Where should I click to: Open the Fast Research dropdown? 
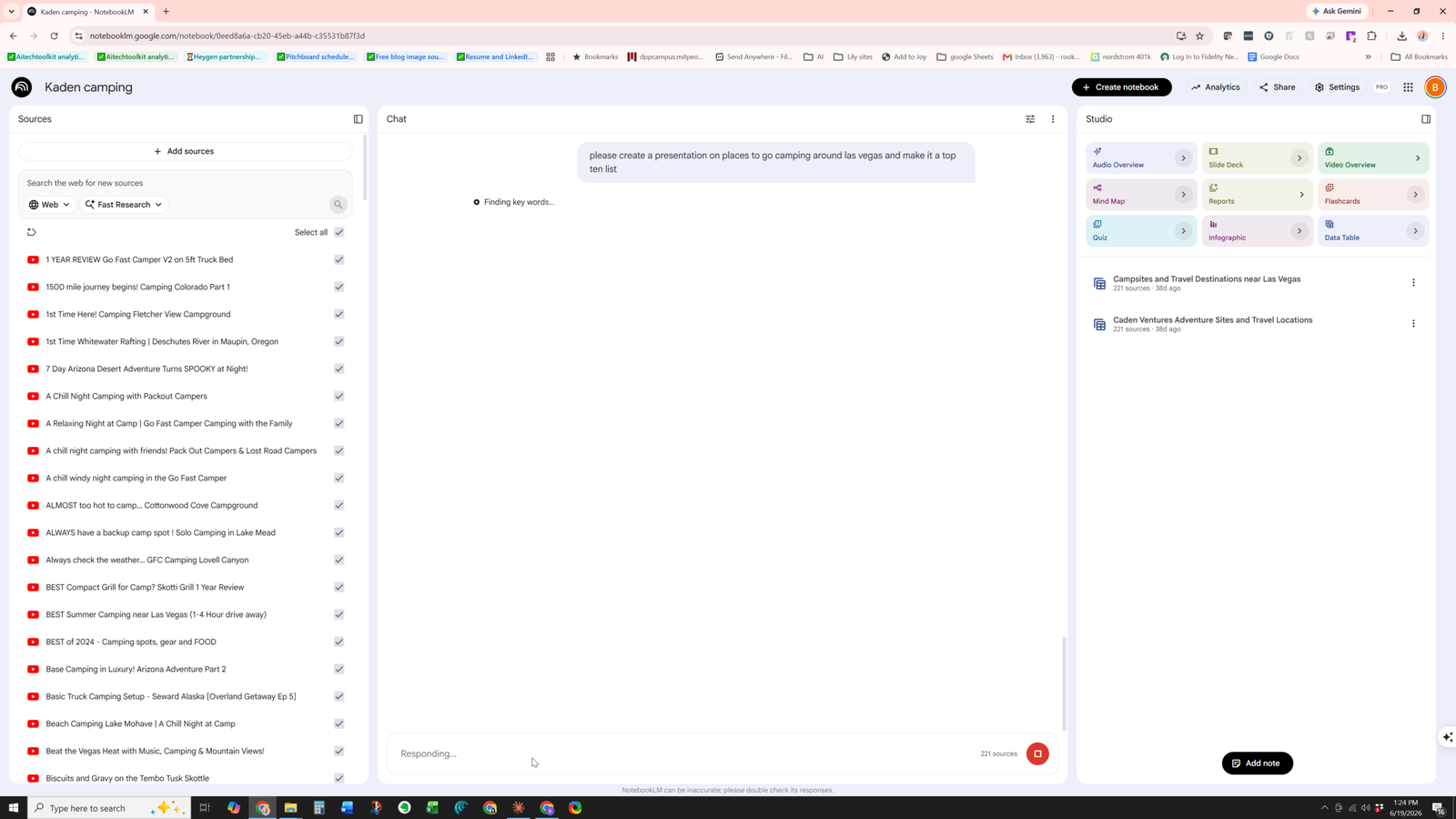point(125,205)
